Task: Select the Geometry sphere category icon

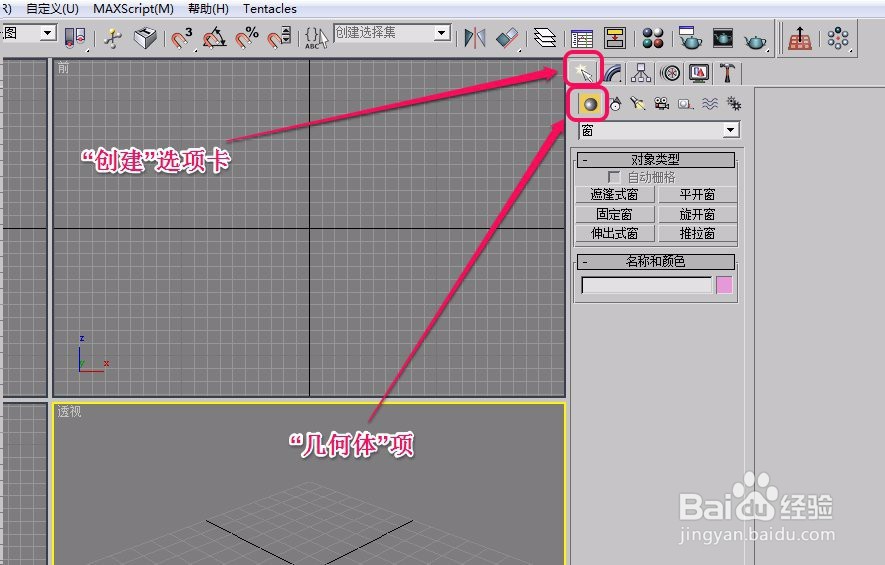Action: point(590,104)
